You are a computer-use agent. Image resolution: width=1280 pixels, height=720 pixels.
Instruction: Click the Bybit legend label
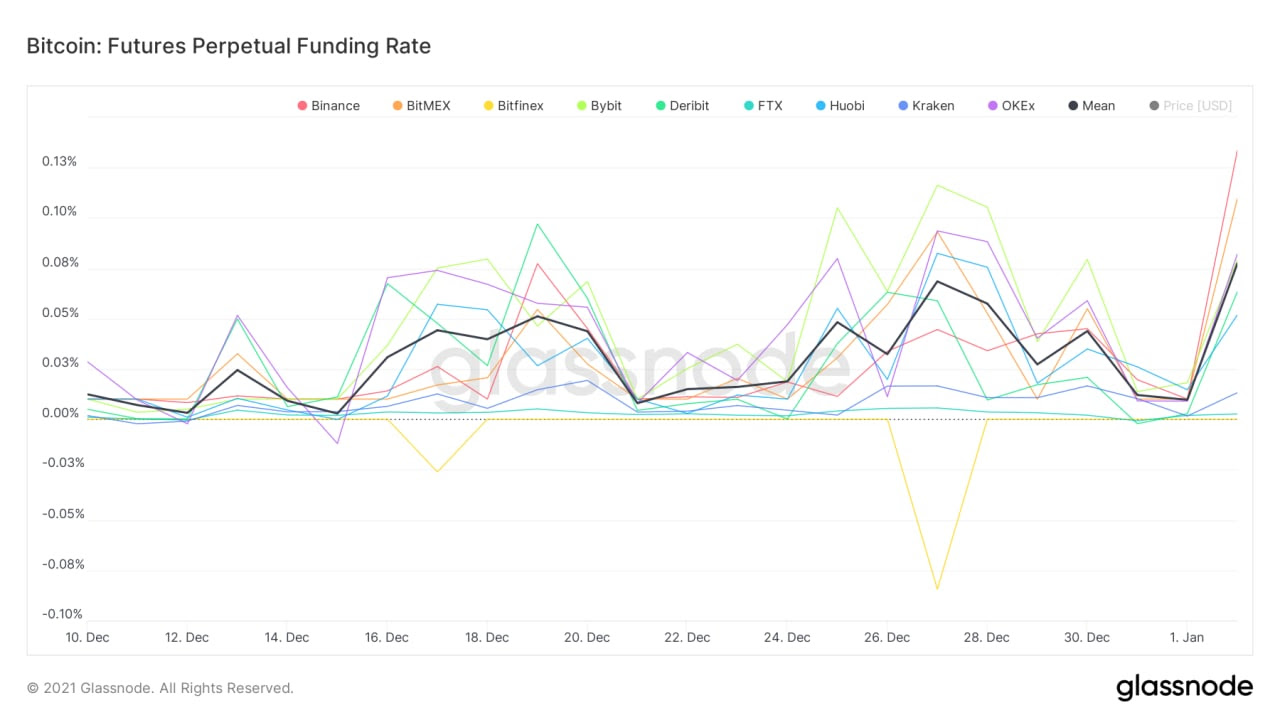[605, 106]
